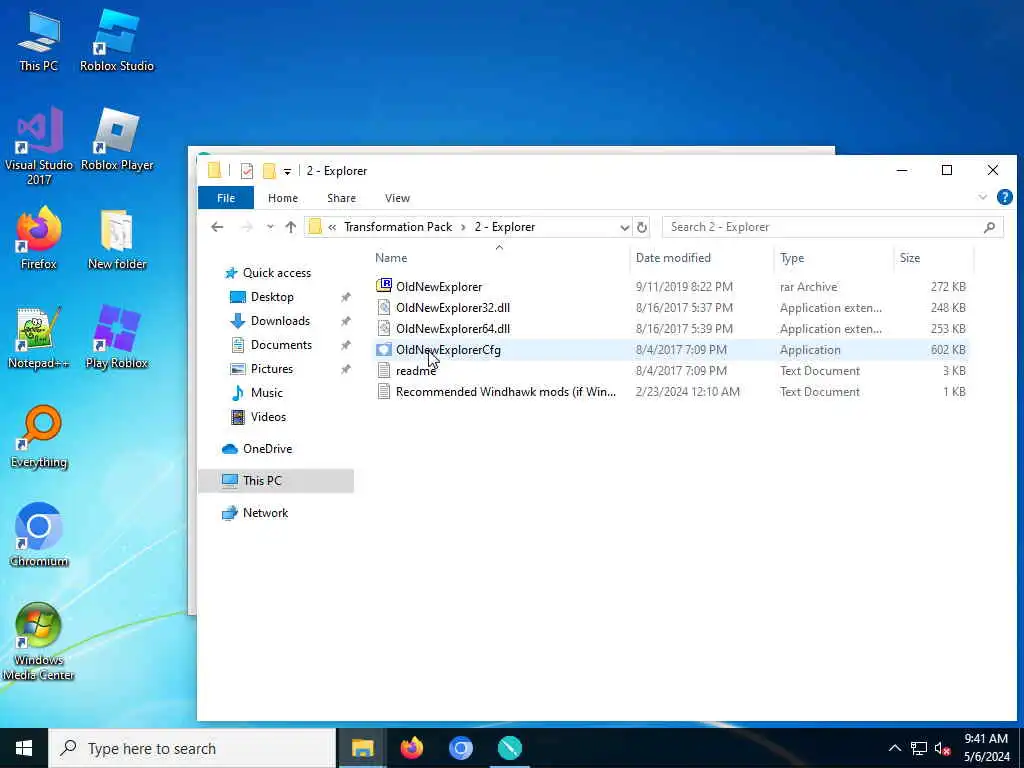Open Pictures in navigation pane
Image resolution: width=1024 pixels, height=768 pixels.
click(x=272, y=369)
